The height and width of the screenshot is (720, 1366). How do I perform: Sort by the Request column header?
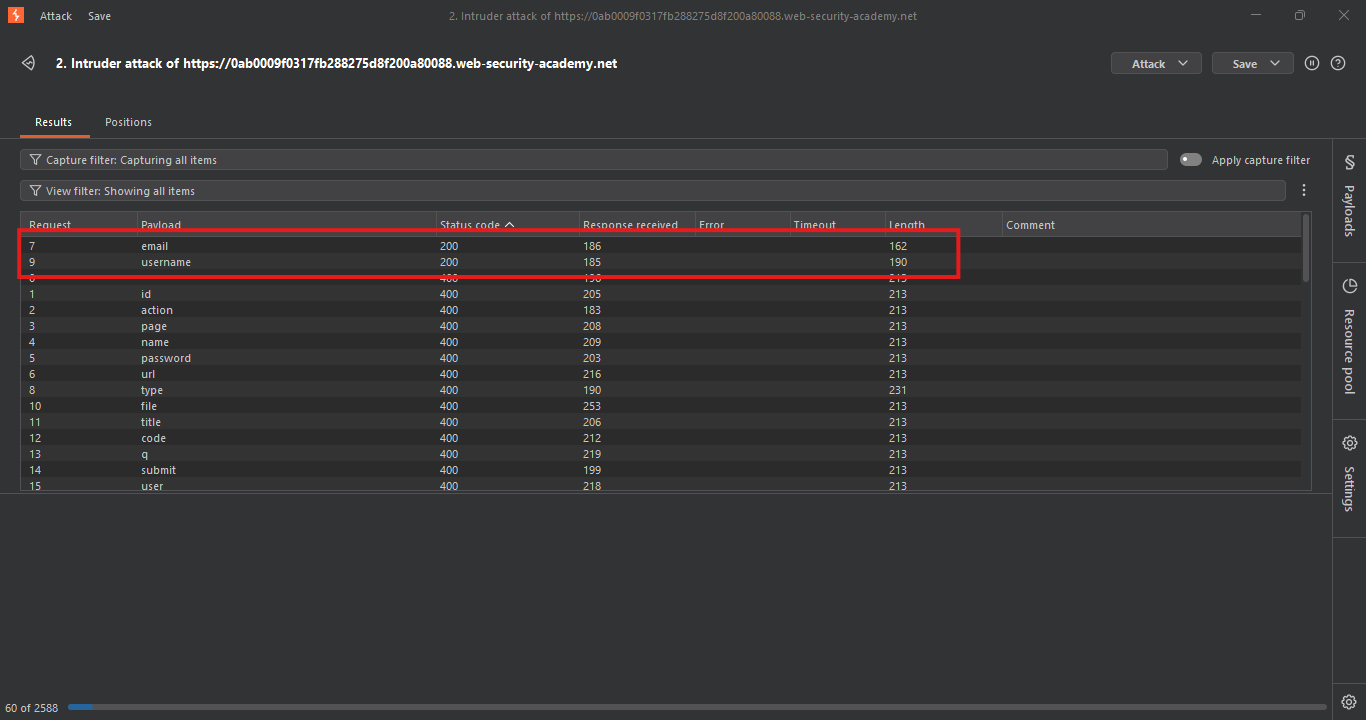point(79,225)
